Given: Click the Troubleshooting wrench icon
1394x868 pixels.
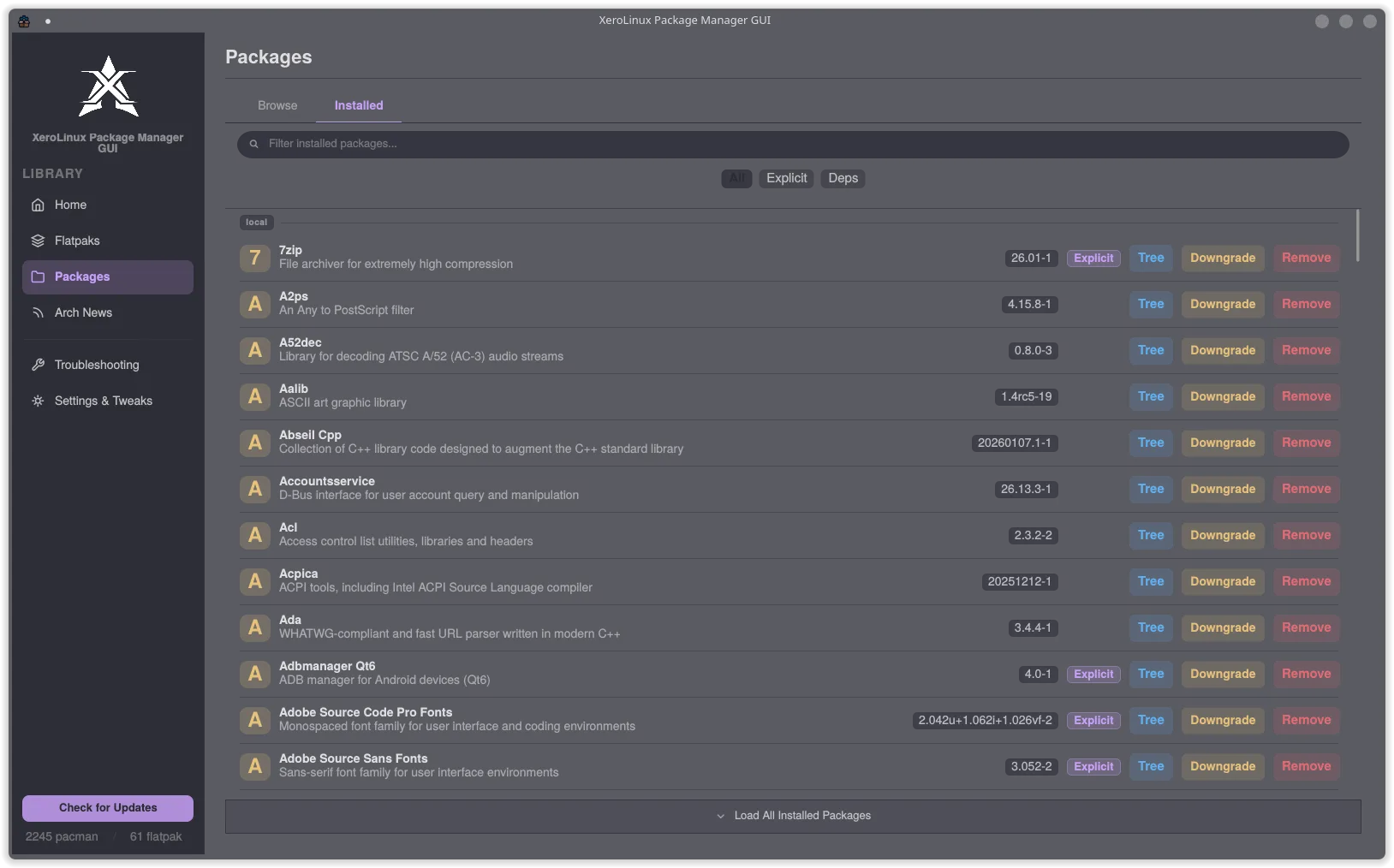Looking at the screenshot, I should point(38,365).
